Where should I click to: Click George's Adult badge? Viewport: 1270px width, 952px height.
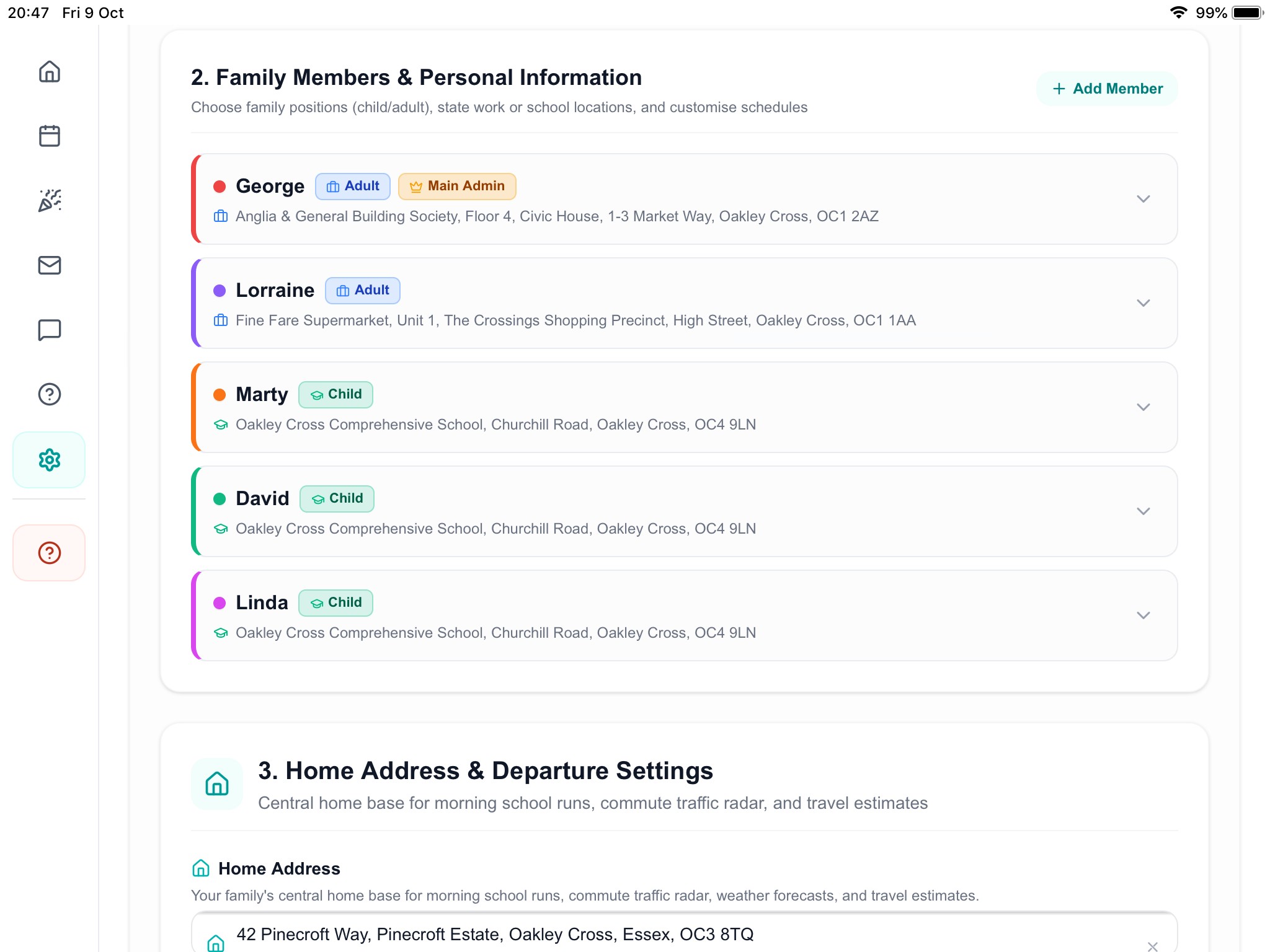(x=353, y=187)
